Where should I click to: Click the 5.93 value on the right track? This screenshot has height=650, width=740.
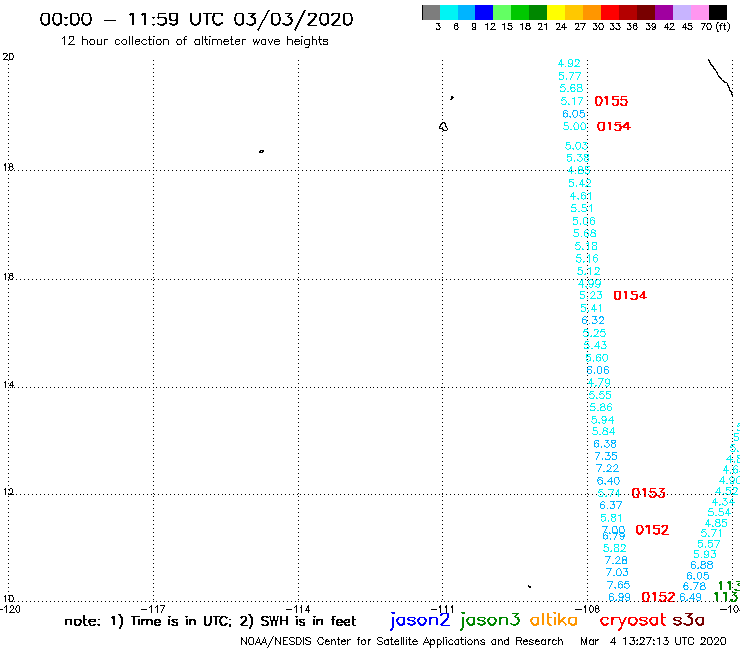tap(705, 554)
